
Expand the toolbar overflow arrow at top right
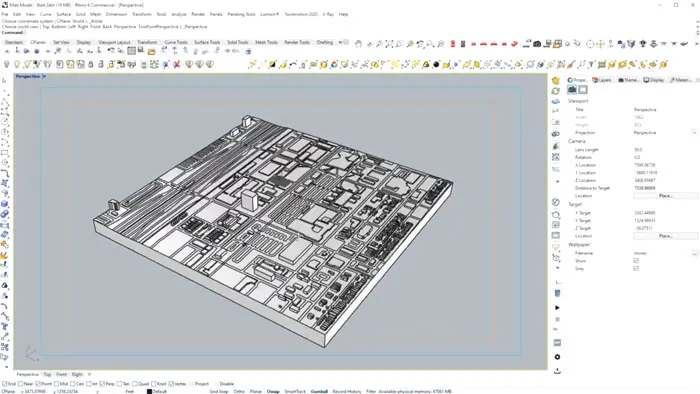(x=697, y=44)
